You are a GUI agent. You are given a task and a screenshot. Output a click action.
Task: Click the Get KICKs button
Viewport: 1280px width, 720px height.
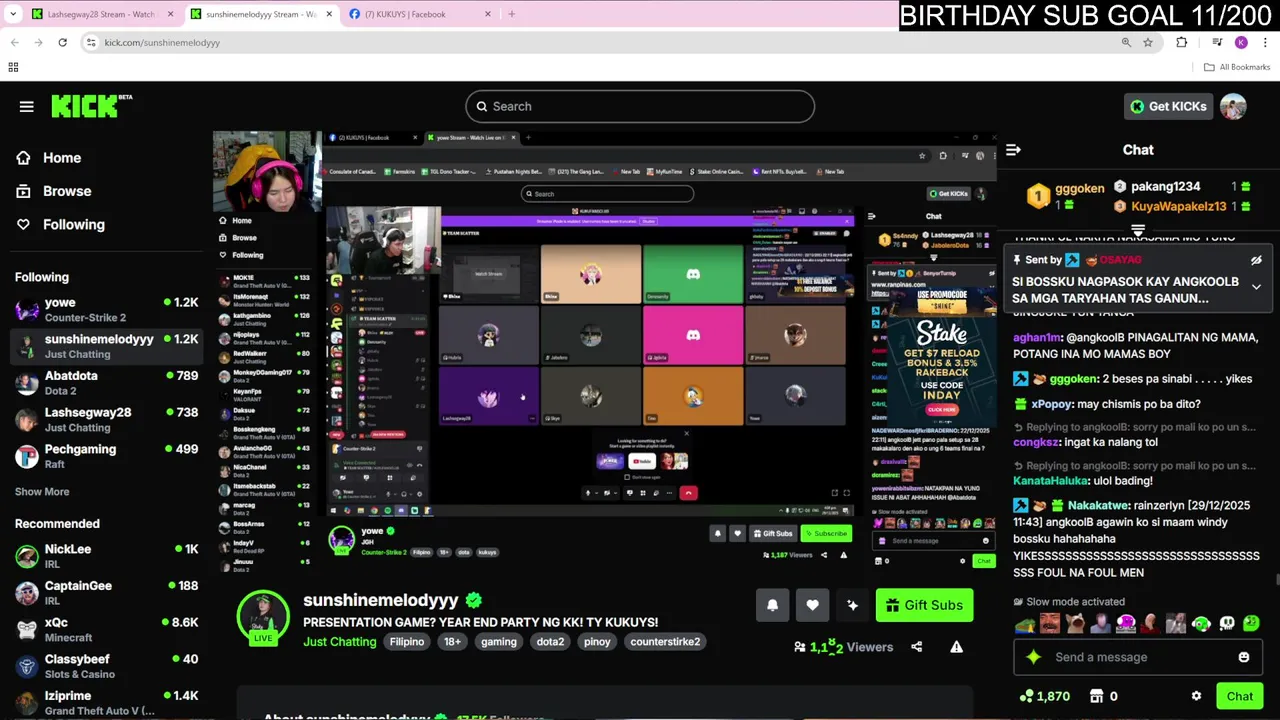click(1167, 106)
